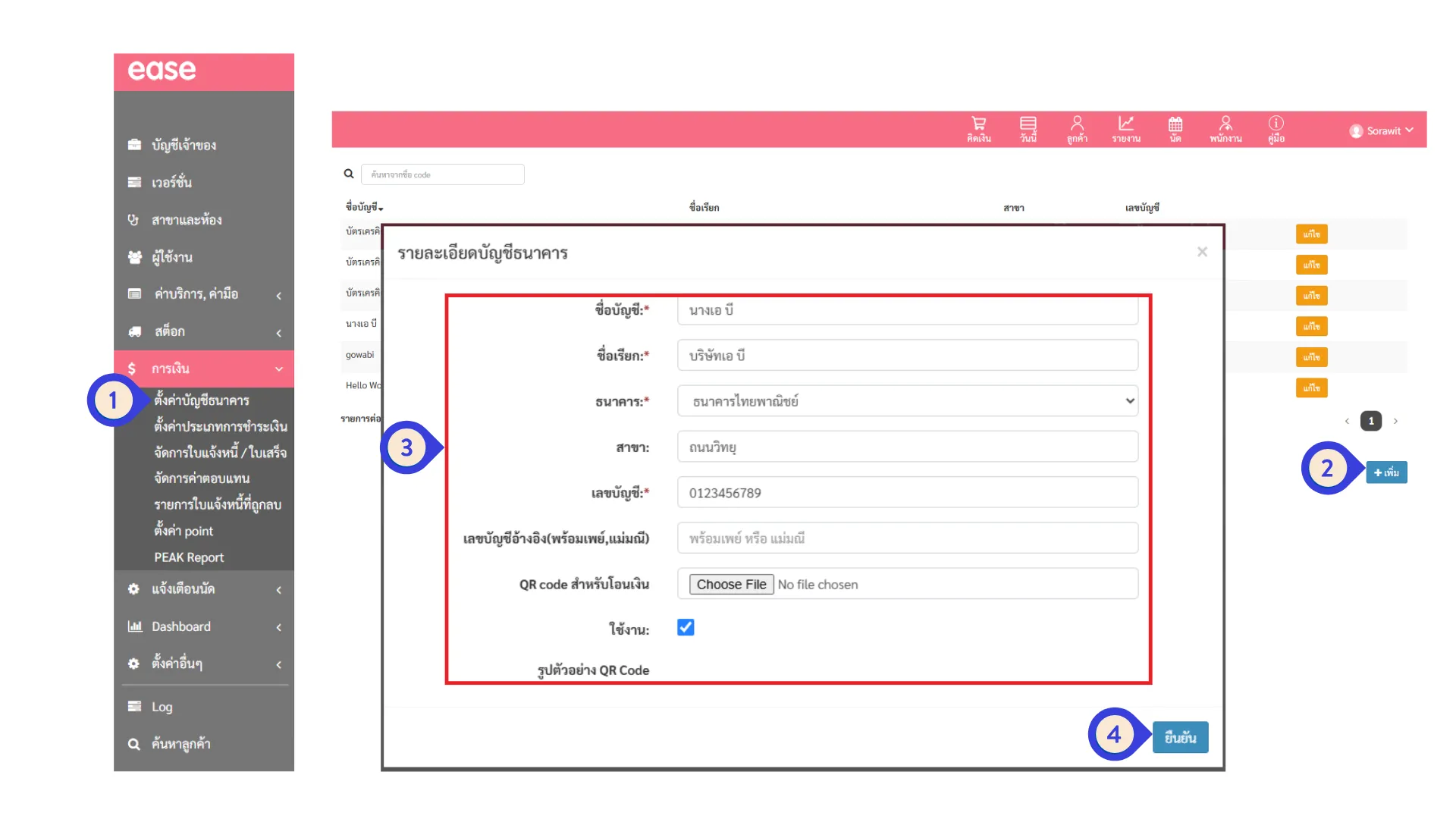This screenshot has width=1456, height=819.
Task: Open the ธนาคาร bank dropdown
Action: tap(907, 401)
